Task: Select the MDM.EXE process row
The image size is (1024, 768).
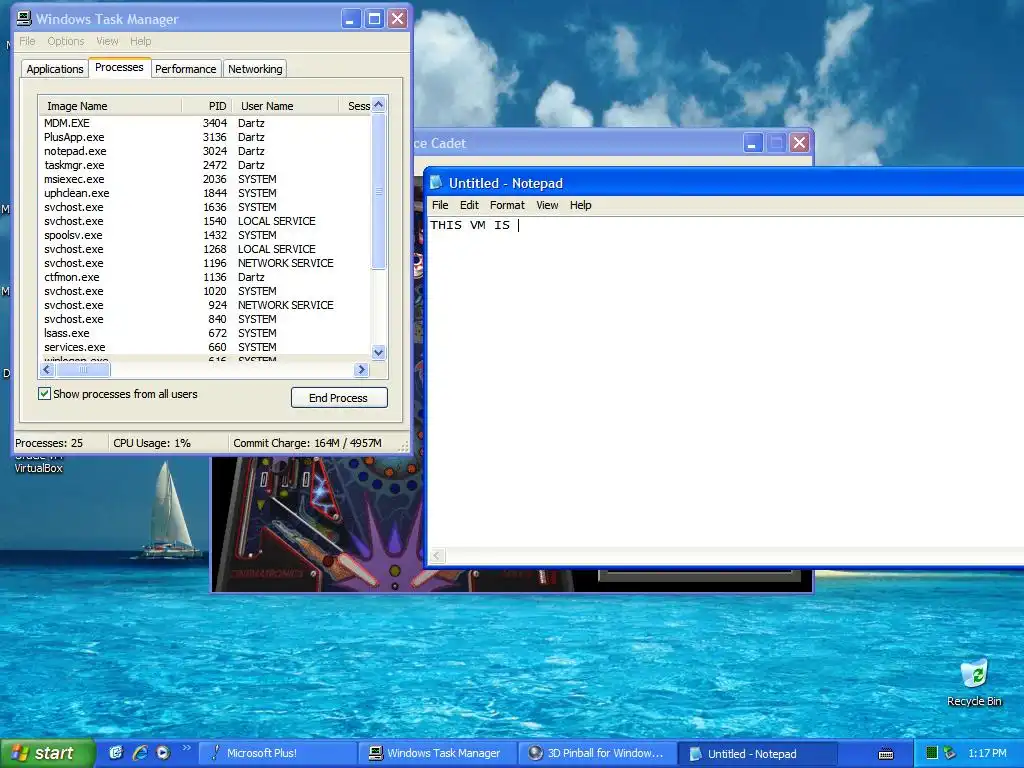Action: point(204,123)
